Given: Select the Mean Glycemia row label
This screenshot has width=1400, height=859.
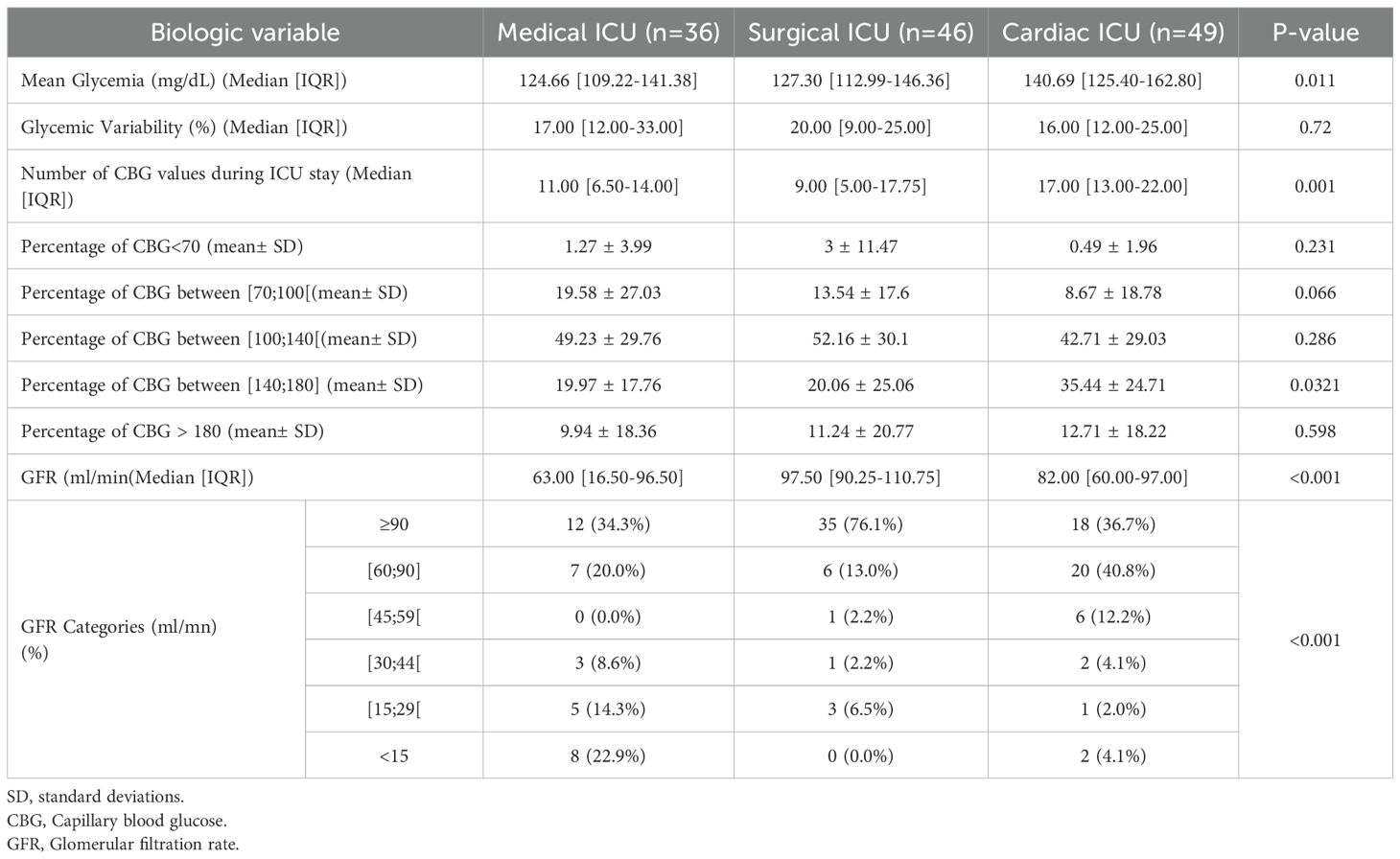Looking at the screenshot, I should click(x=183, y=81).
